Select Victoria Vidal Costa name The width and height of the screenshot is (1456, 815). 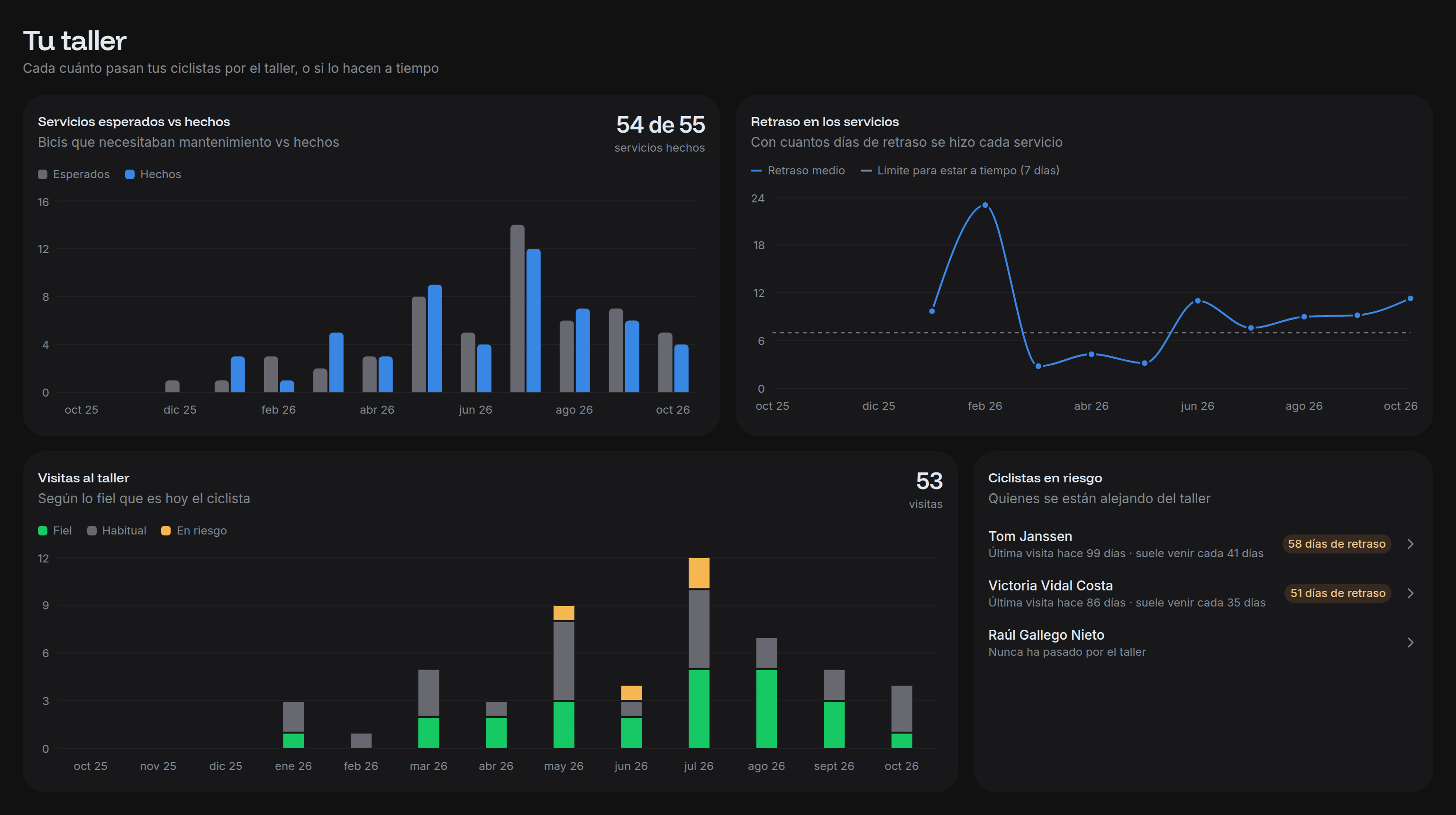(x=1050, y=586)
